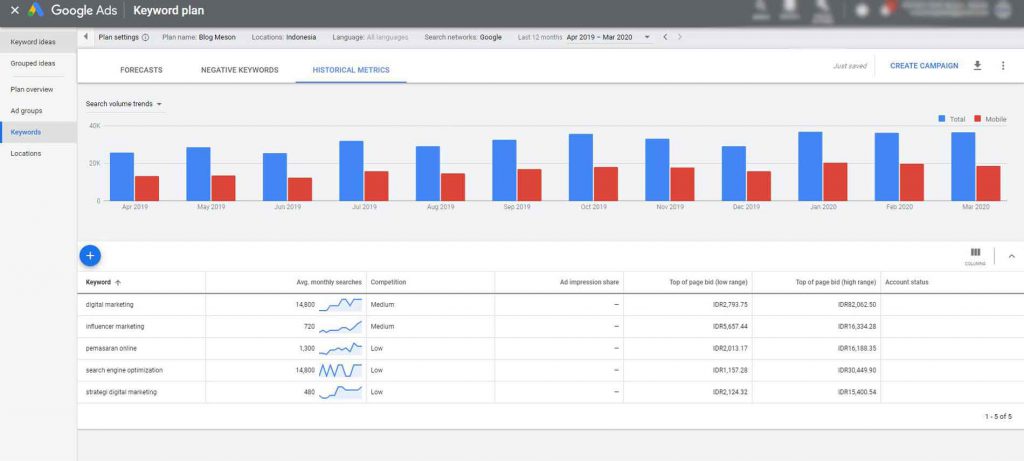
Task: Click the trend sparkline for search engine optimization
Action: (x=340, y=370)
